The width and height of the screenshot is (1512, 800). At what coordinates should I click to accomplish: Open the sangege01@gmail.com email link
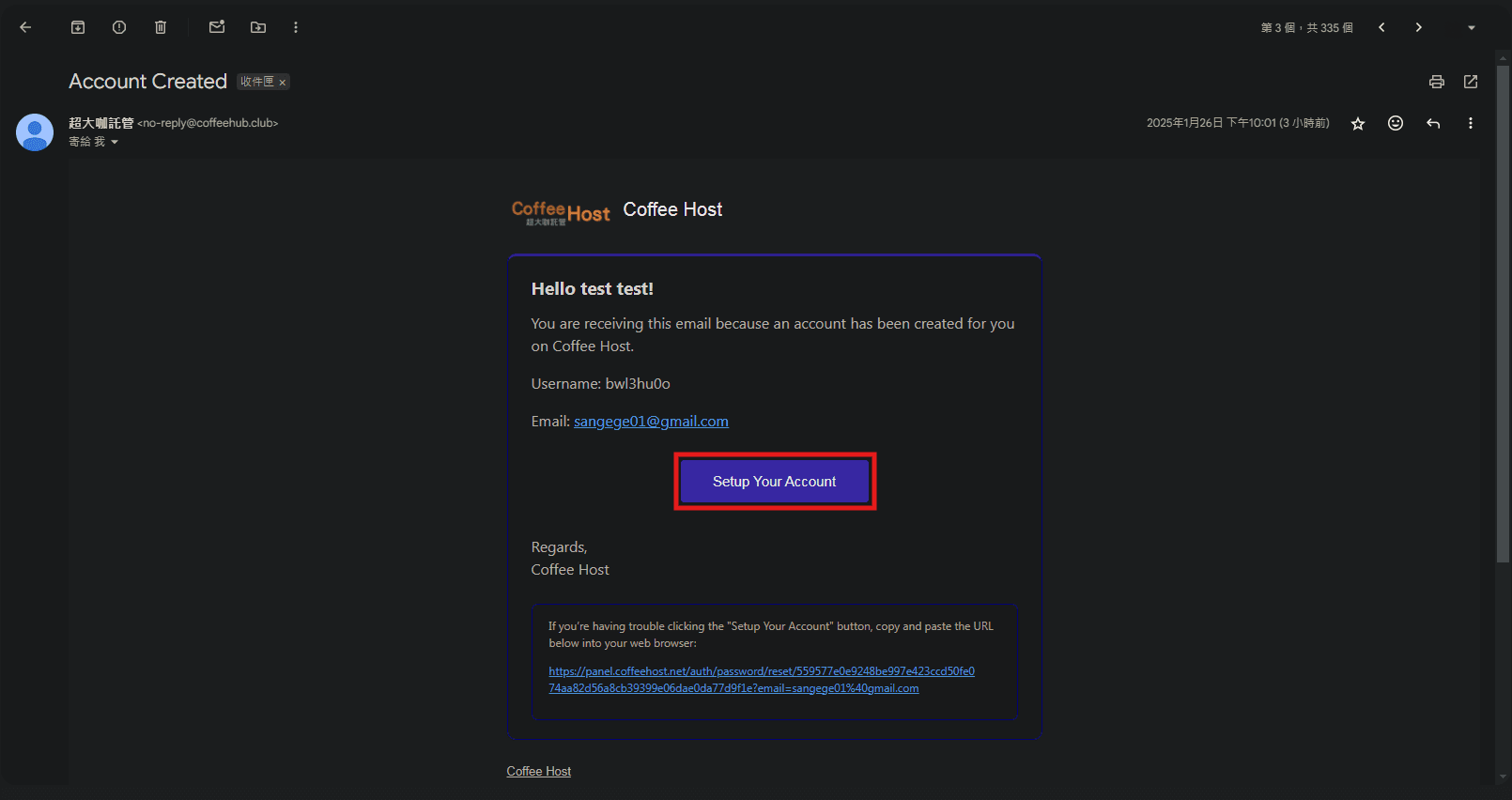(x=651, y=422)
